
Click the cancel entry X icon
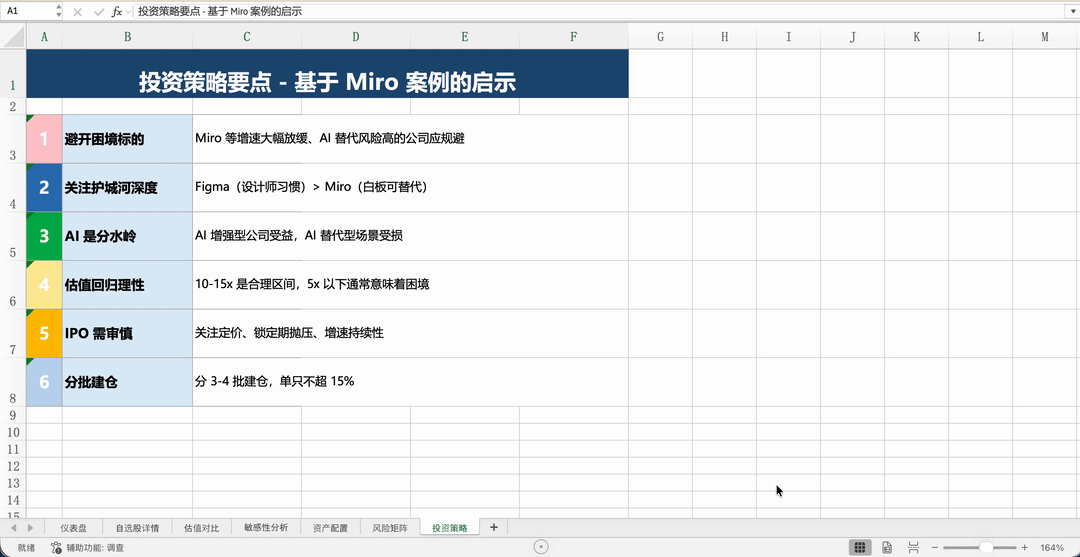(77, 12)
